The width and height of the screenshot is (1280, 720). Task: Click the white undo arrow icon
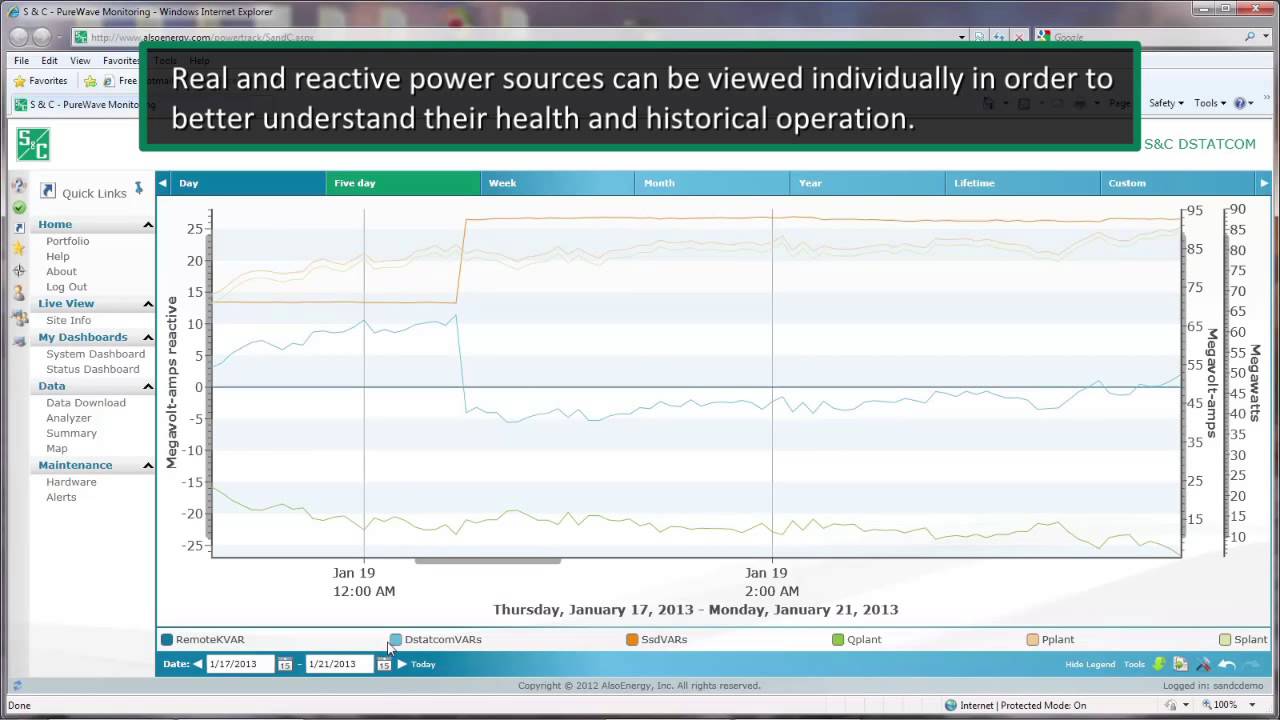point(1227,664)
